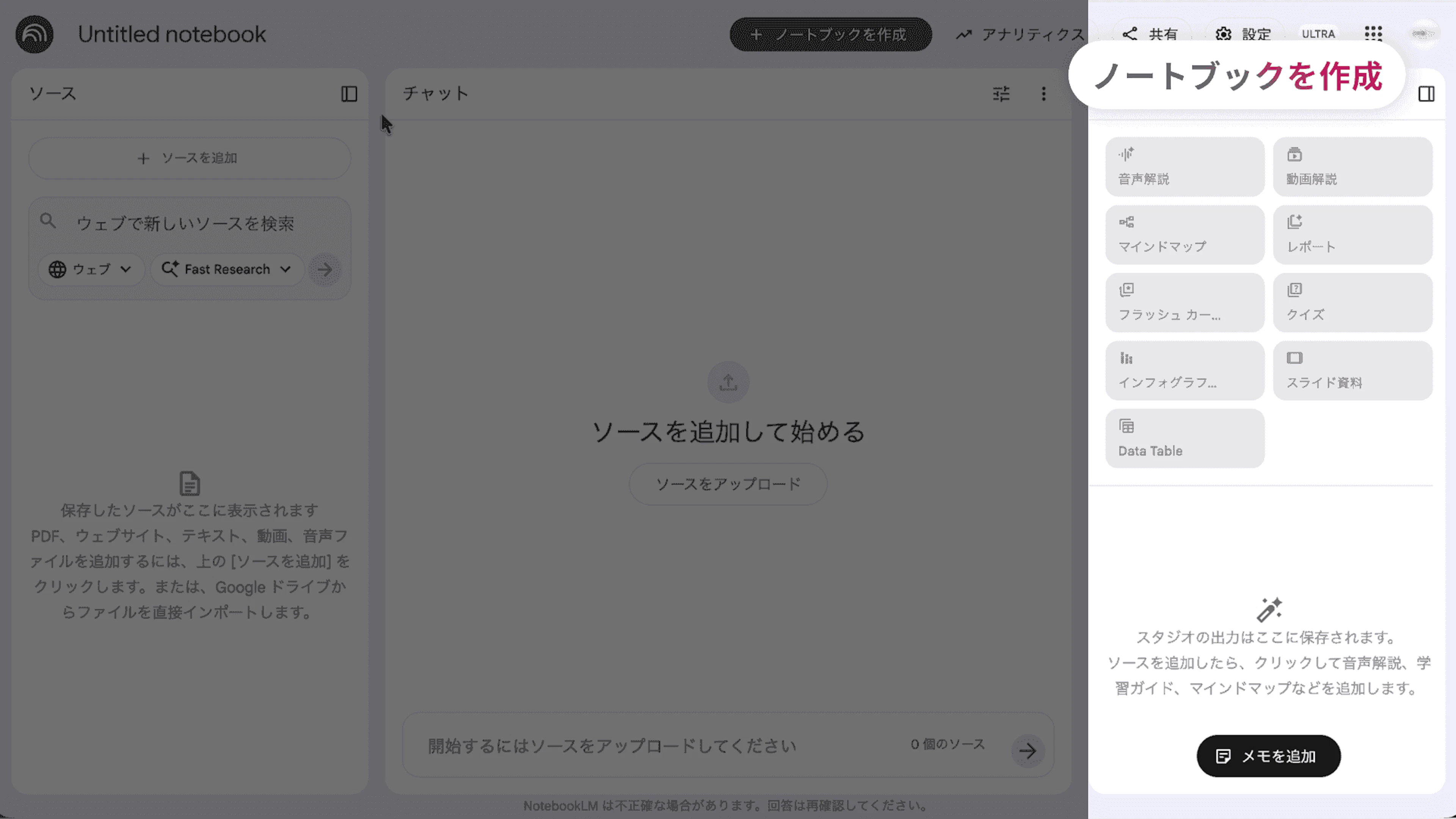Screen dimensions: 1456x819
Task: Select the Data Table tile
Action: tap(1184, 439)
